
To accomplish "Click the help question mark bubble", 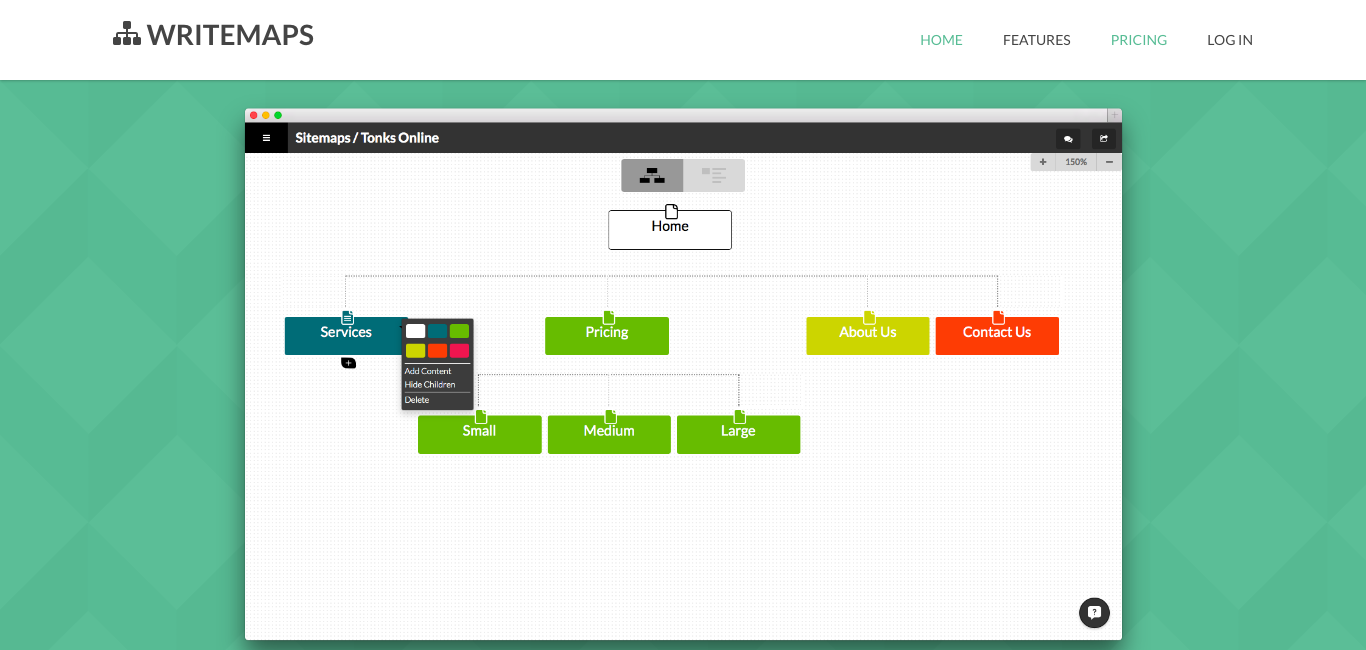I will 1094,613.
